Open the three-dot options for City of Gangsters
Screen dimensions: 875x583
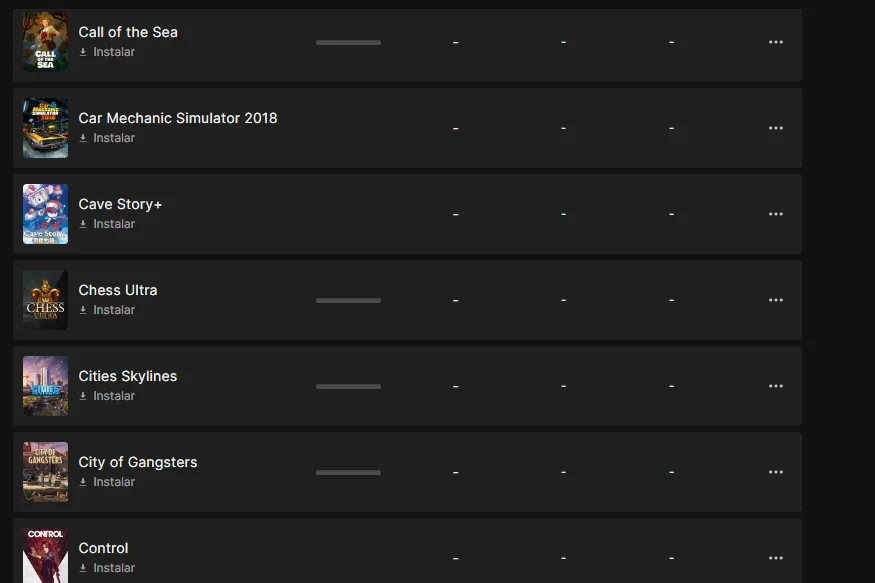[x=776, y=472]
